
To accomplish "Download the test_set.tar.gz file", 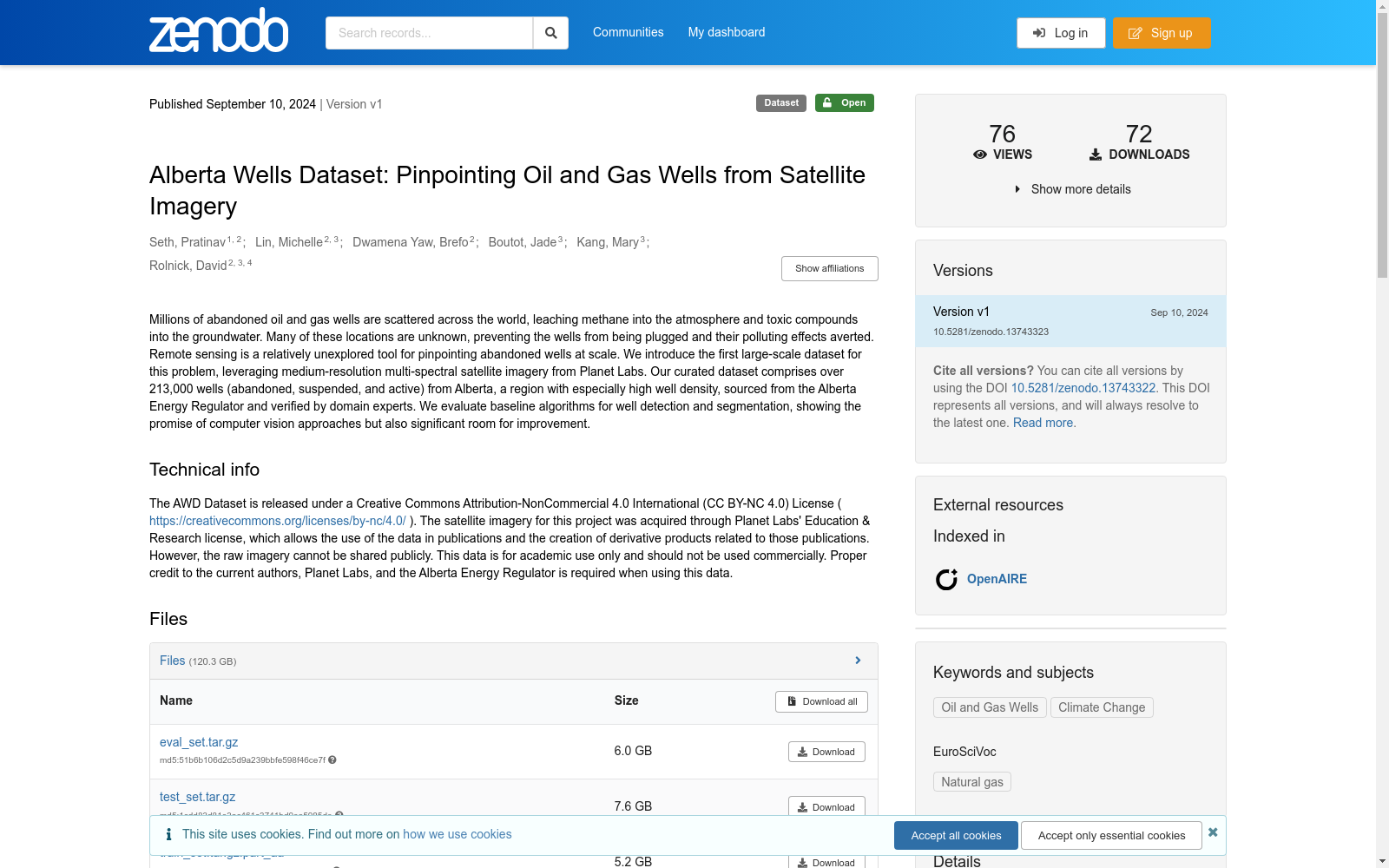I will click(x=826, y=806).
